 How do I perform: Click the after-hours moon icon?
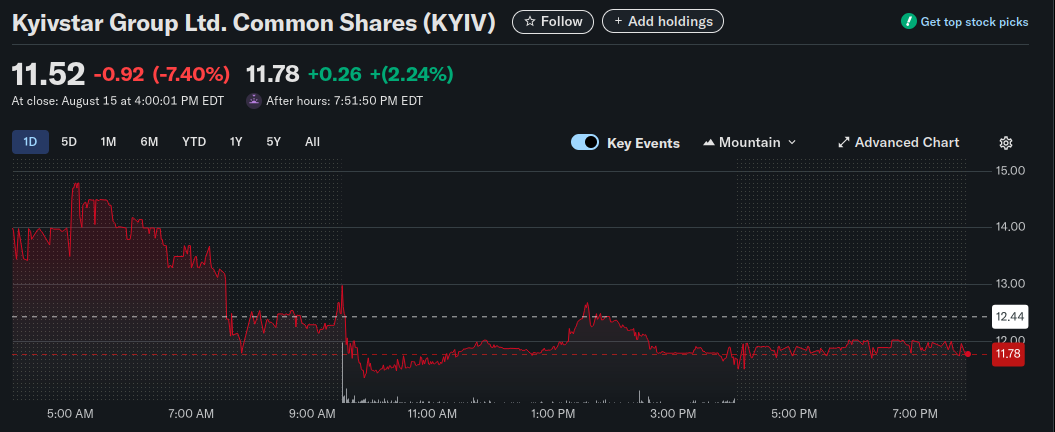pos(254,101)
